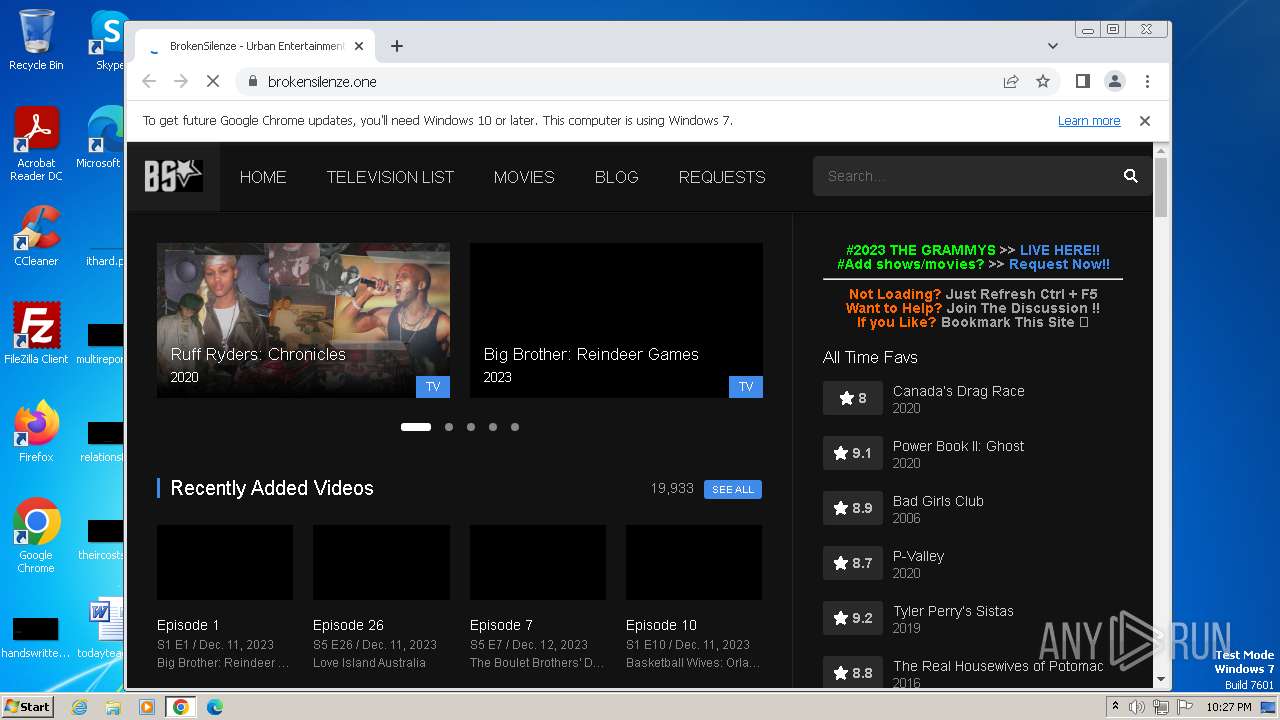
Task: Open Chrome side panel
Action: click(x=1082, y=81)
